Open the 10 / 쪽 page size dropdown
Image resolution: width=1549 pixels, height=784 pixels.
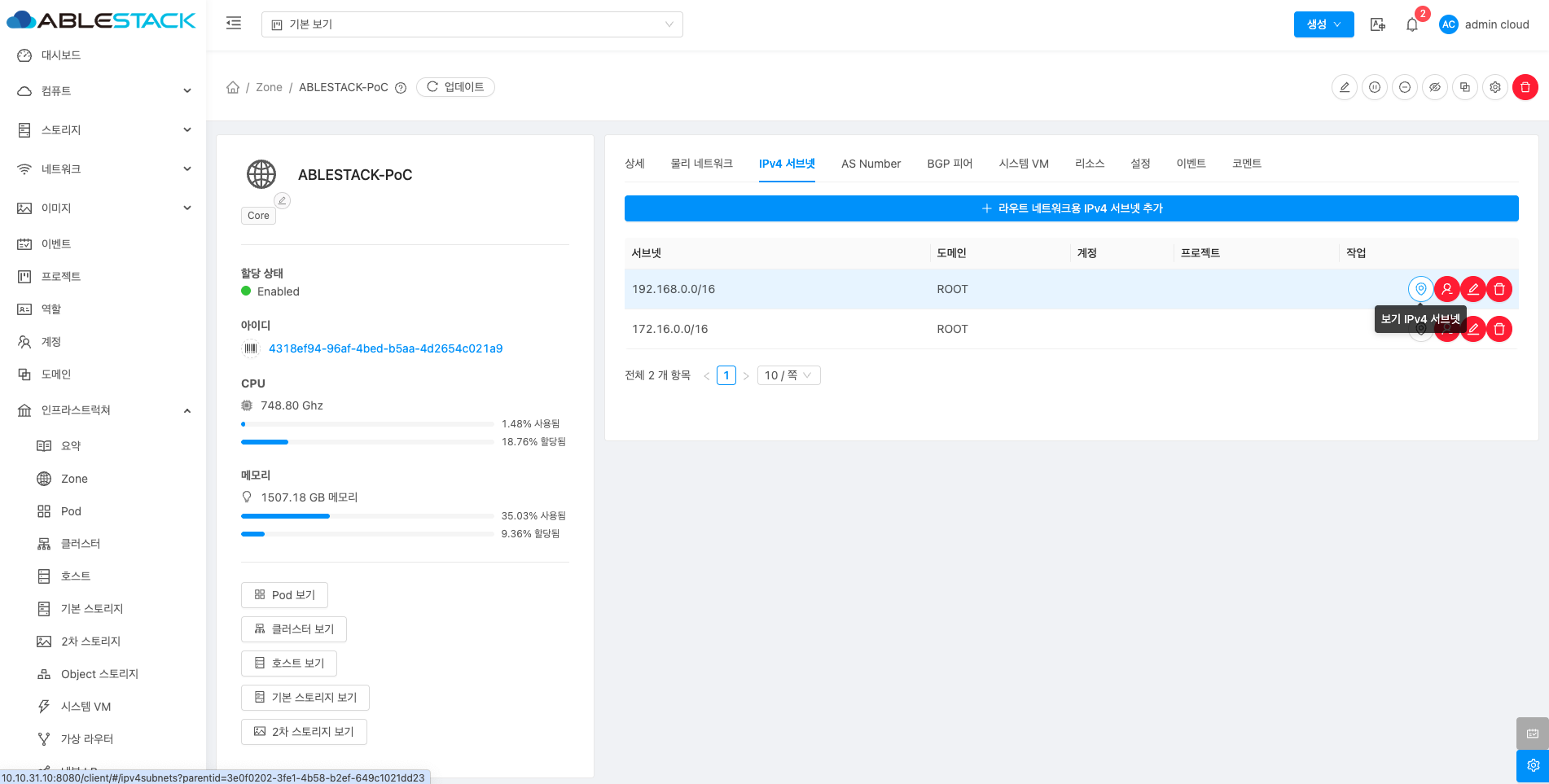pyautogui.click(x=788, y=375)
